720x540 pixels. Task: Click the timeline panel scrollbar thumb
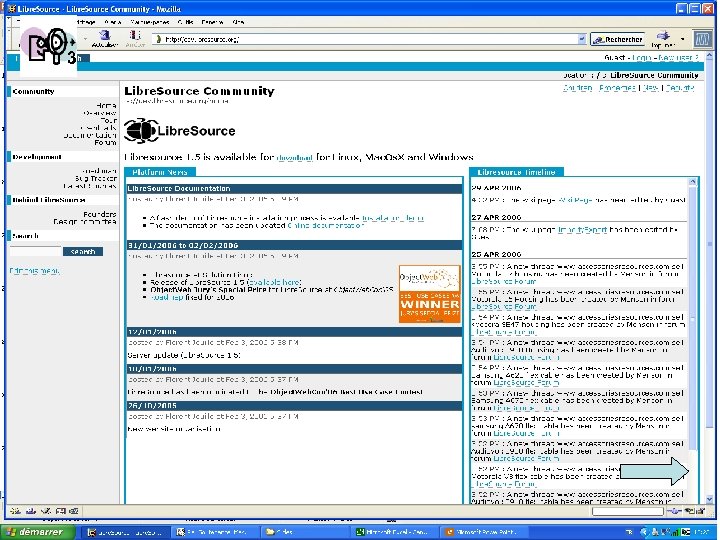pyautogui.click(x=692, y=318)
